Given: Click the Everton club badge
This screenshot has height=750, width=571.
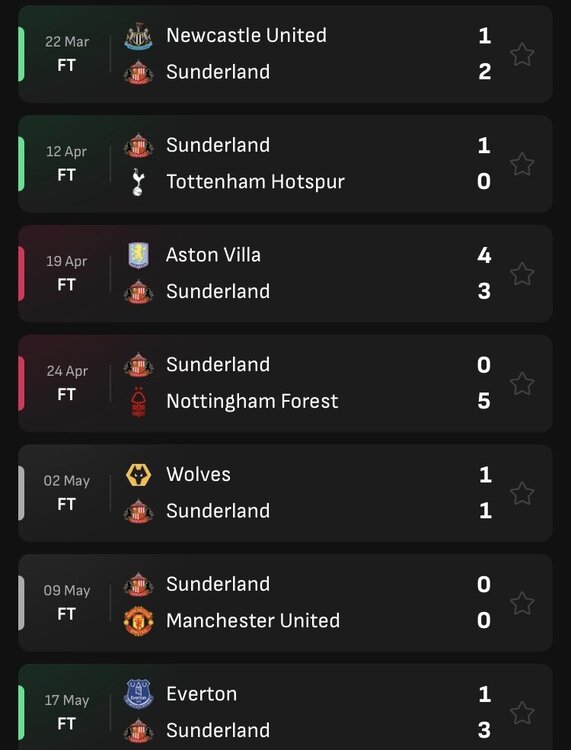Looking at the screenshot, I should click(138, 694).
